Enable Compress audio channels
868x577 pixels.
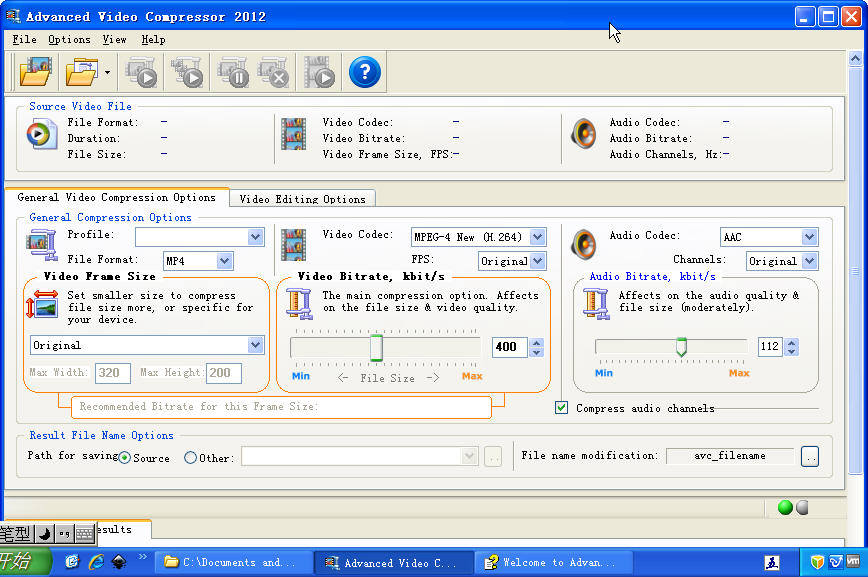click(x=562, y=407)
